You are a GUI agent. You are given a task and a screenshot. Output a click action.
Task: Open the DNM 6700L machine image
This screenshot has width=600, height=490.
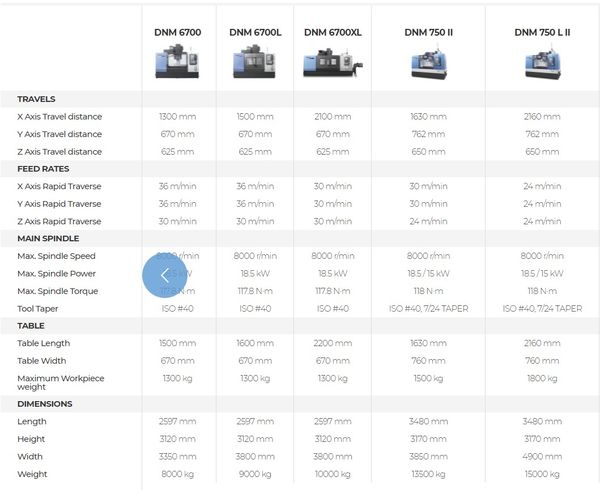254,61
